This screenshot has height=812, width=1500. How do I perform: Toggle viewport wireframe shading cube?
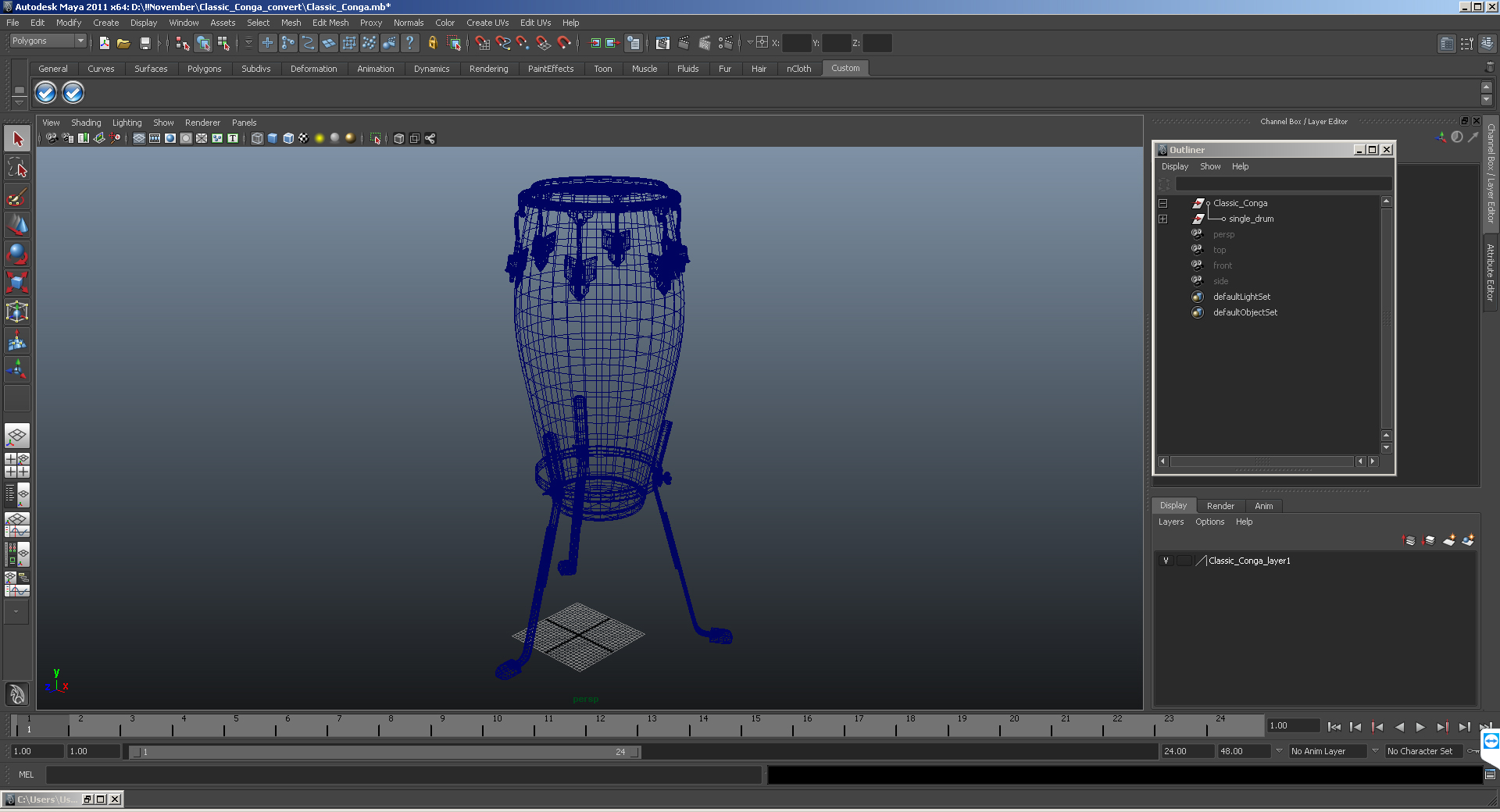tap(257, 138)
